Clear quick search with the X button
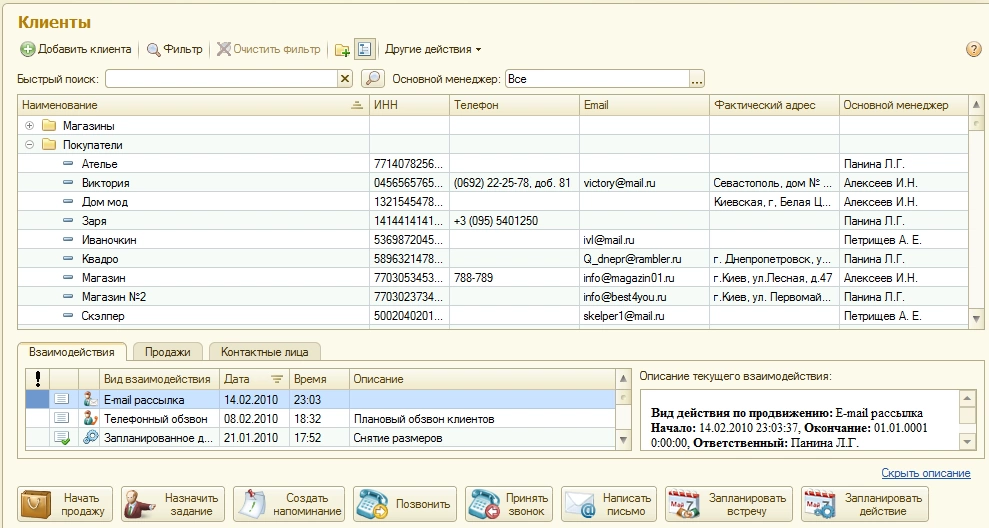989x528 pixels. [345, 78]
